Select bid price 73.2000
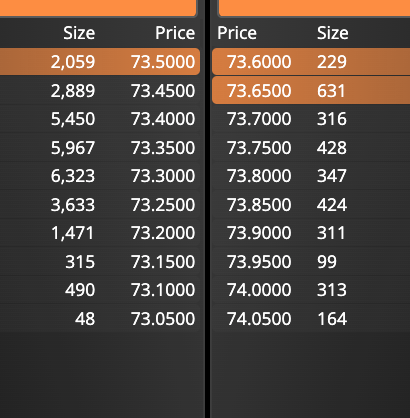The width and height of the screenshot is (410, 418). pos(163,233)
